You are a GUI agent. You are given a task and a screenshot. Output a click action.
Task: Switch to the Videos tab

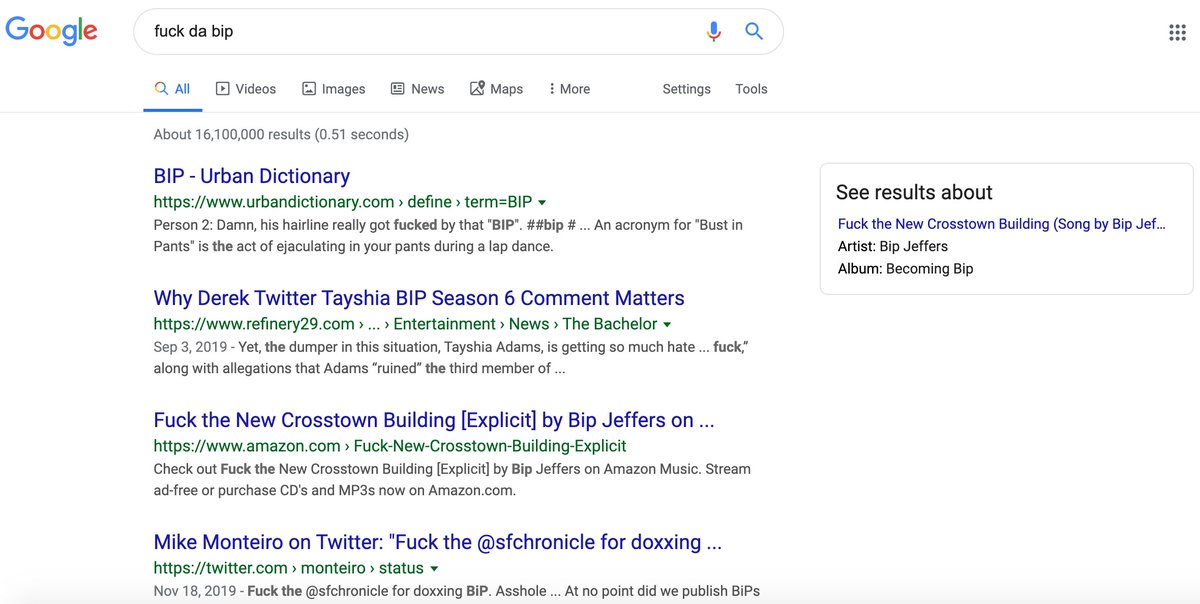(246, 89)
